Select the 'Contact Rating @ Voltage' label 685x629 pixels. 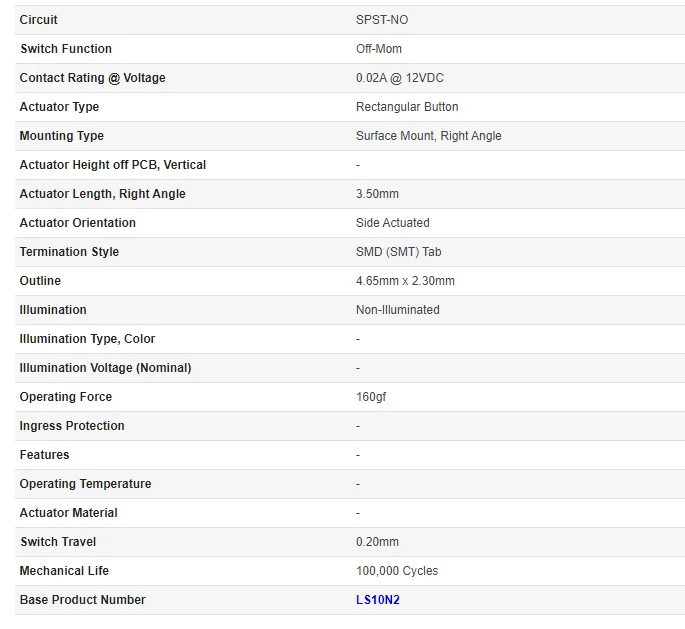[x=93, y=78]
